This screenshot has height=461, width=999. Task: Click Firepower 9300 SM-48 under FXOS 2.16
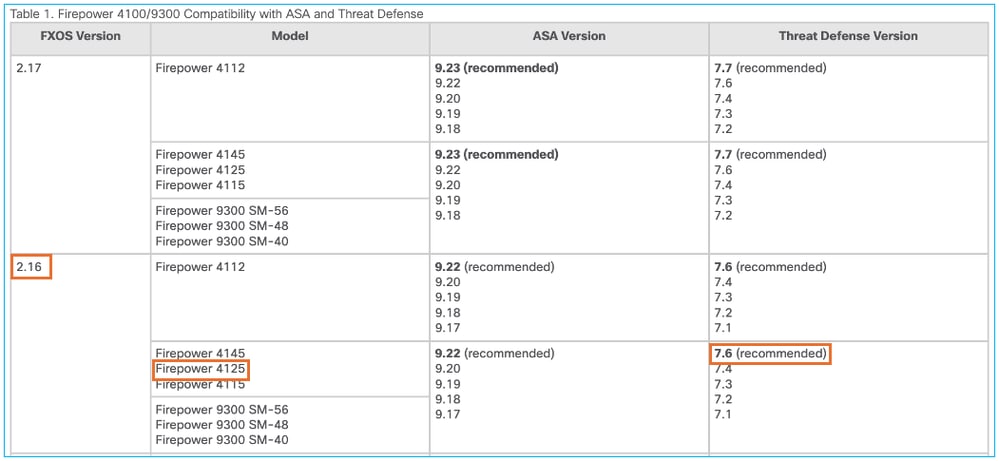(x=222, y=425)
